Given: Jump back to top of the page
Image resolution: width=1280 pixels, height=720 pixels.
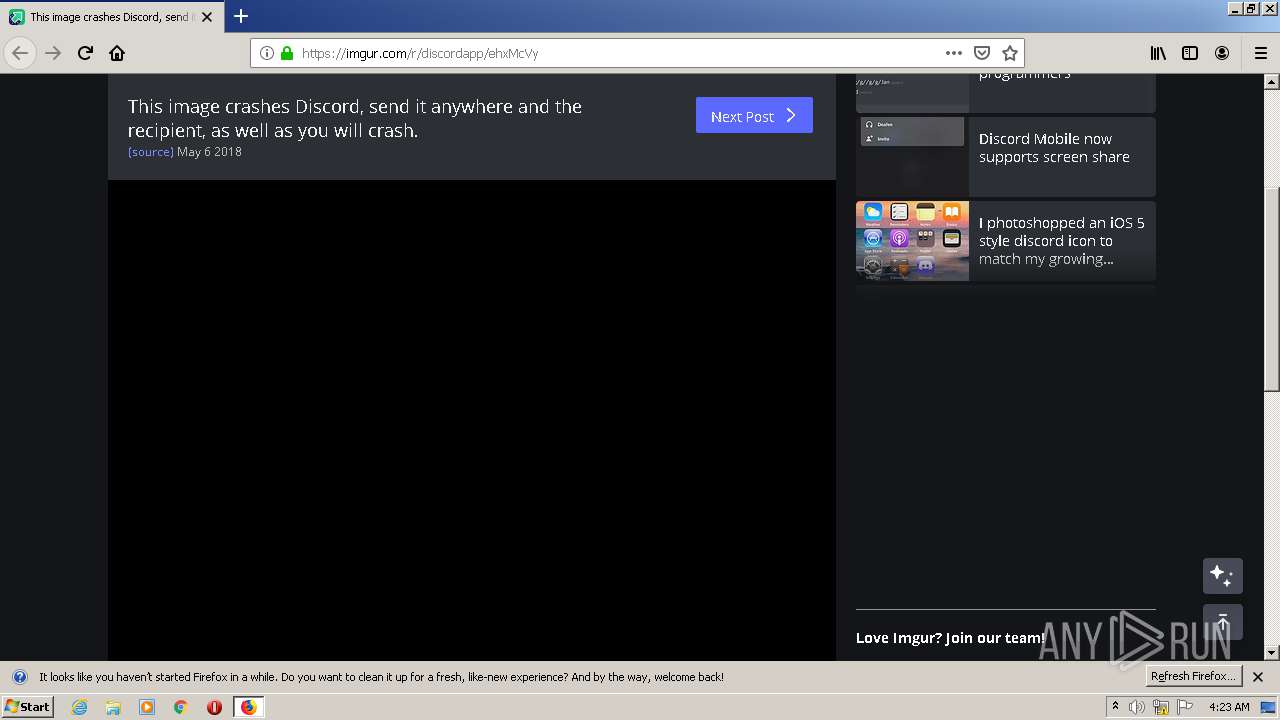Looking at the screenshot, I should (x=1222, y=622).
